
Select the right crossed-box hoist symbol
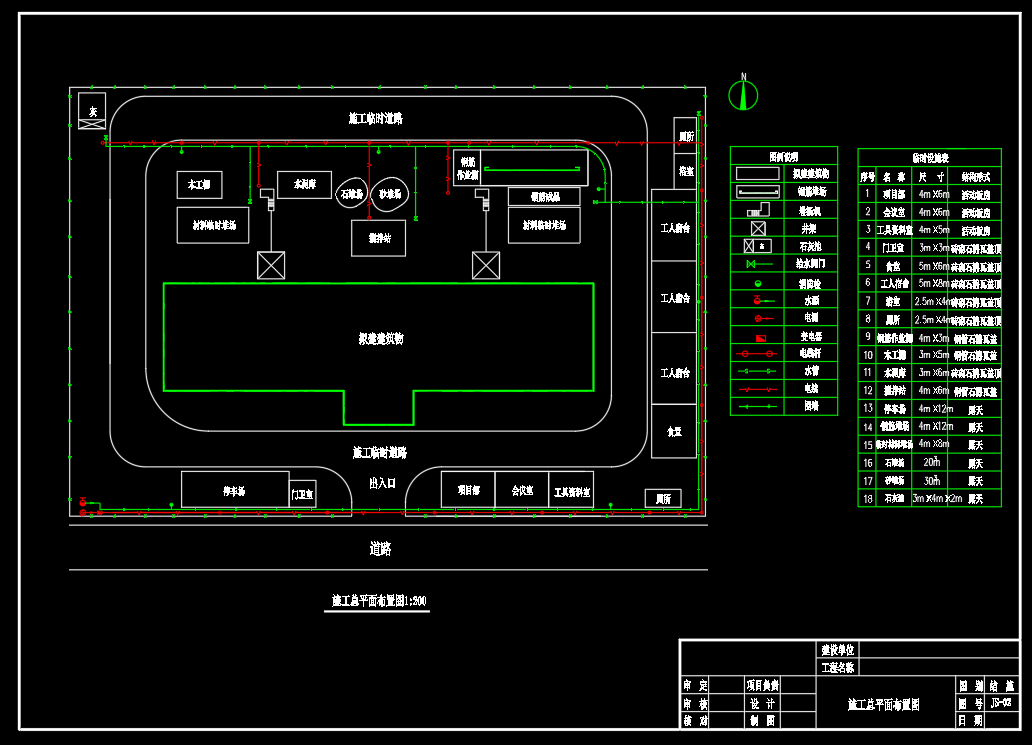tap(486, 265)
